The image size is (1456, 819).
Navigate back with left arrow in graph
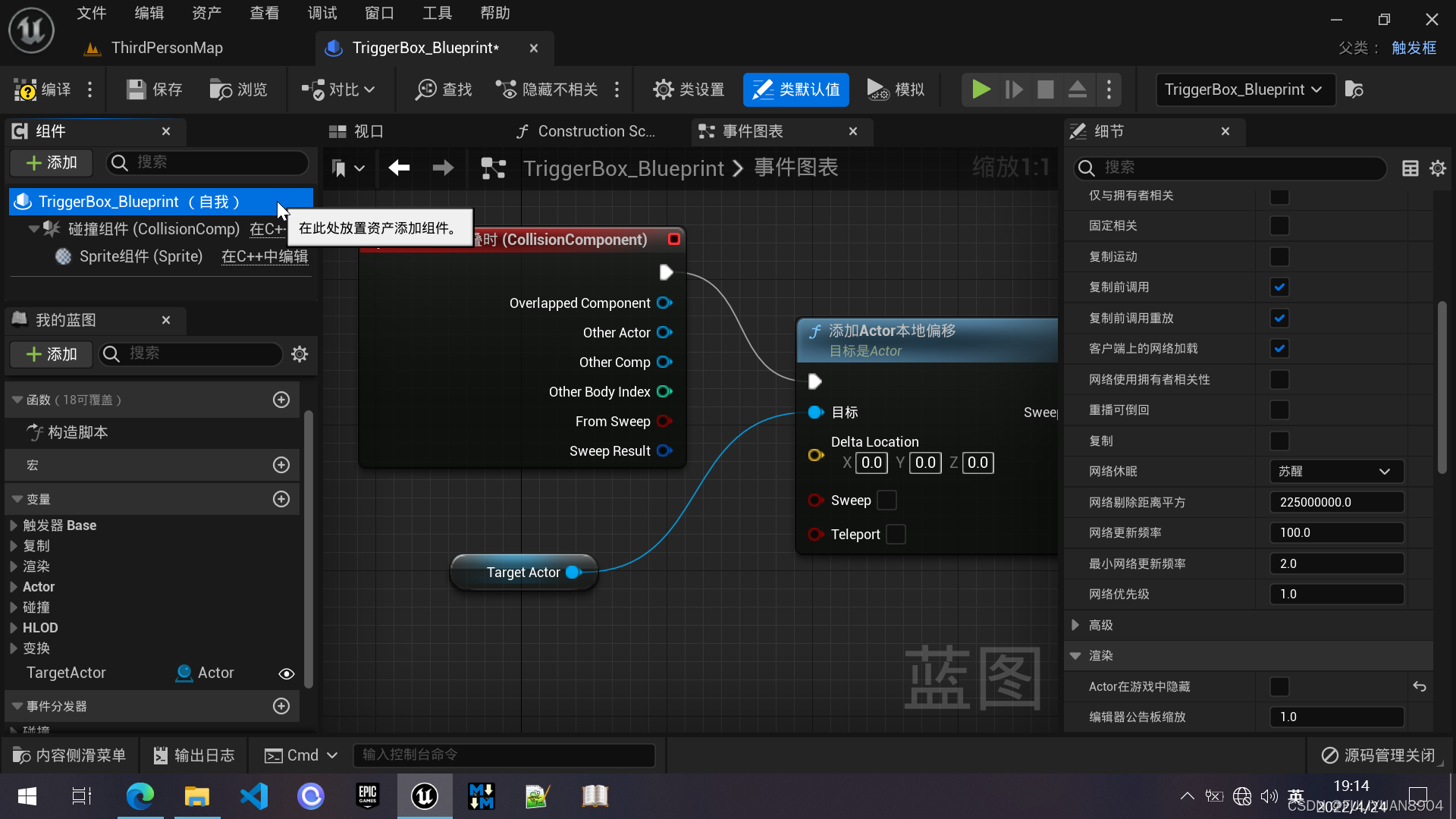[399, 168]
